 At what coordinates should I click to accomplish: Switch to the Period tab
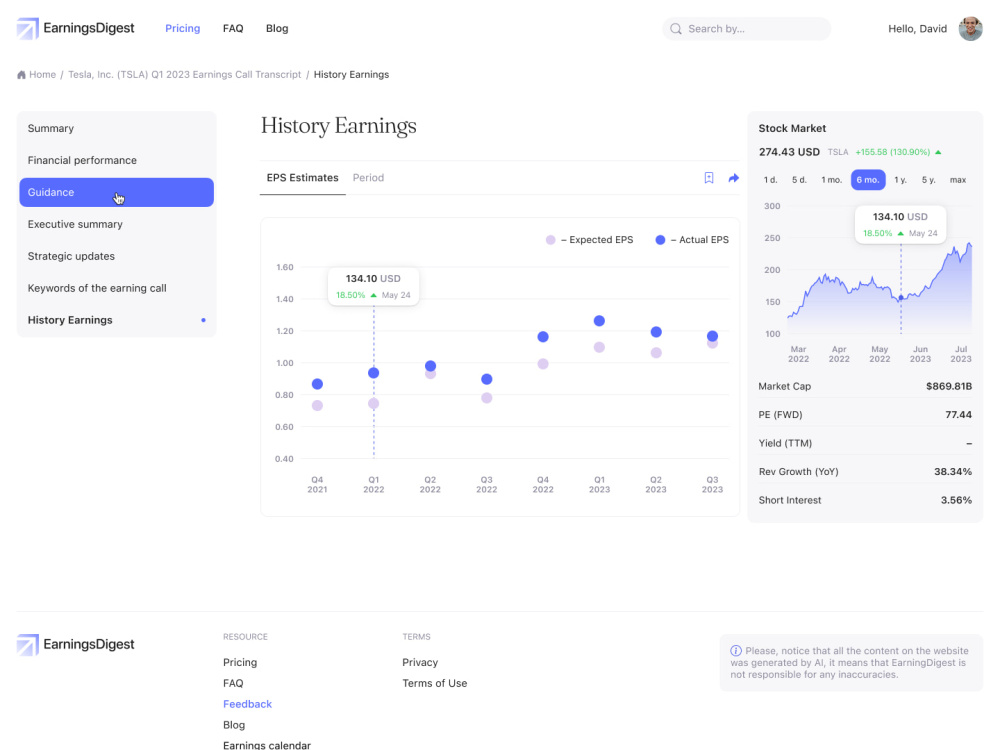[368, 178]
